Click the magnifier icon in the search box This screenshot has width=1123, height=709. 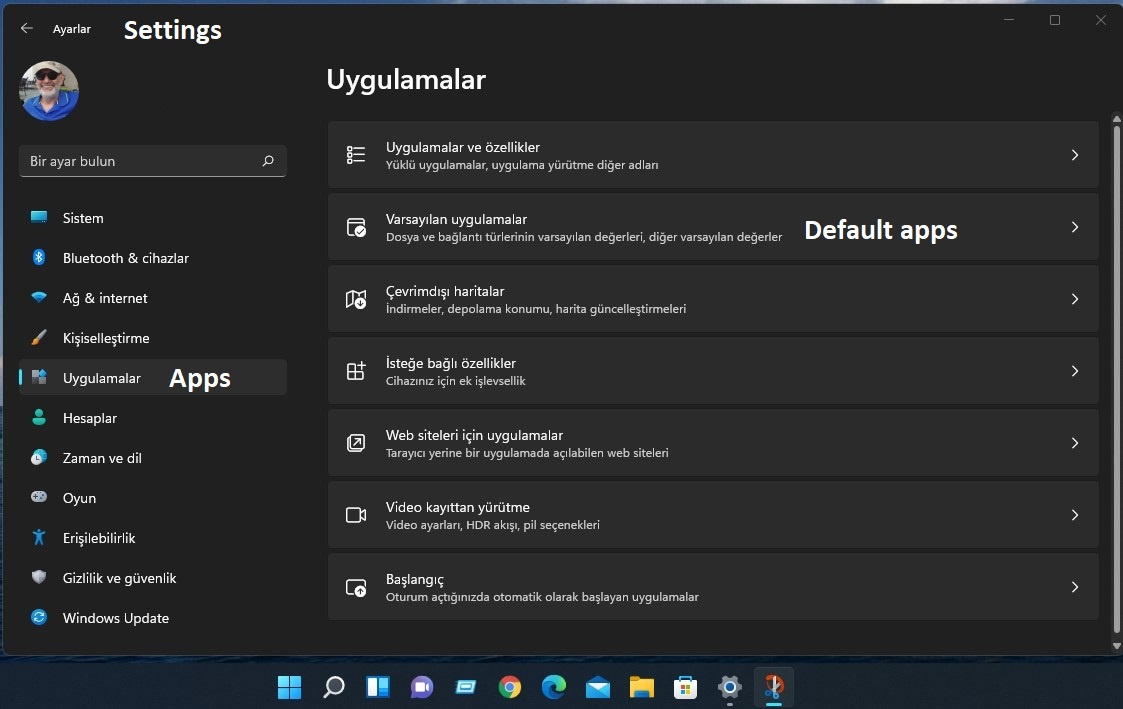pyautogui.click(x=268, y=161)
